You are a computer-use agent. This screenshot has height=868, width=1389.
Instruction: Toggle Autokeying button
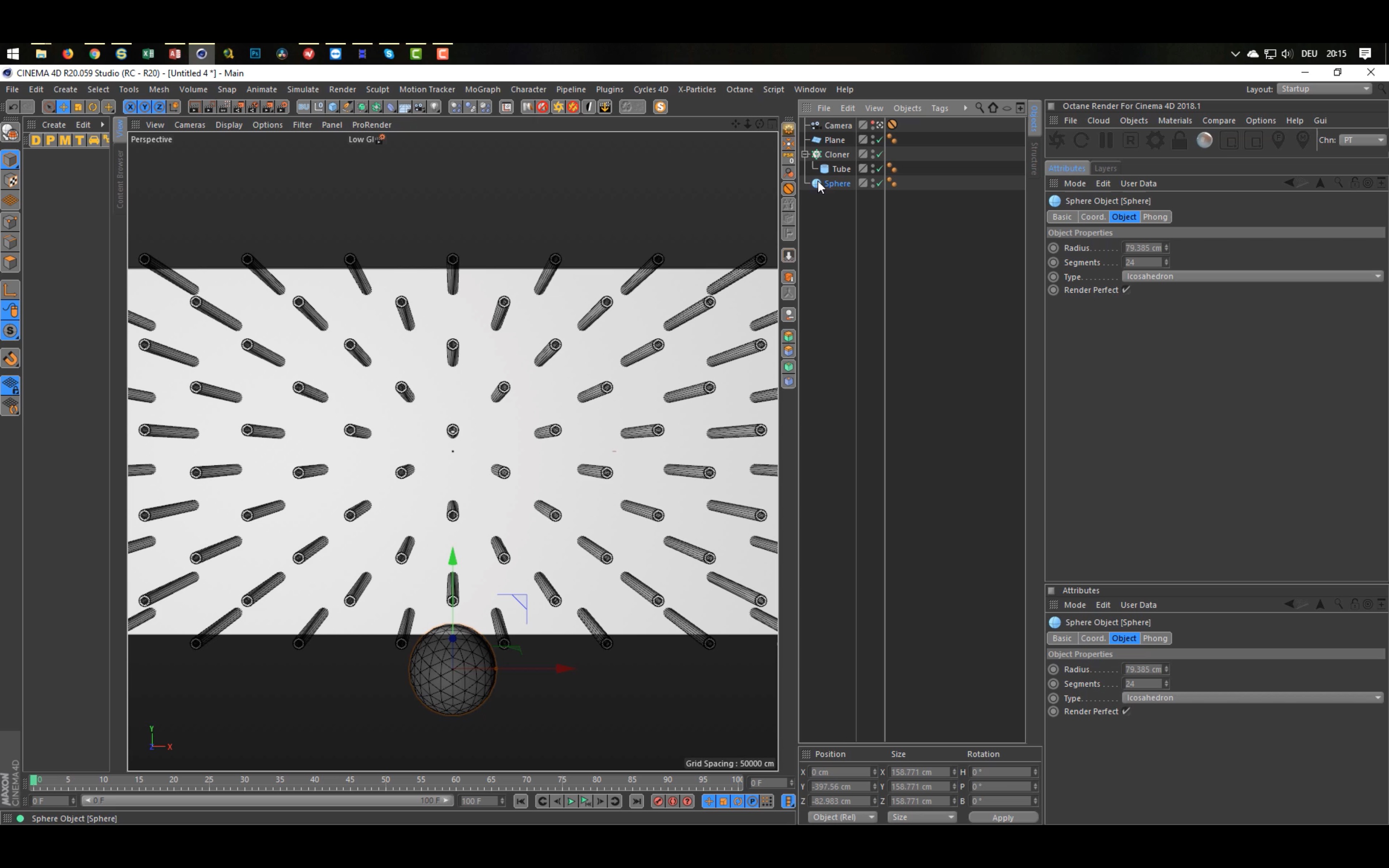pyautogui.click(x=673, y=801)
